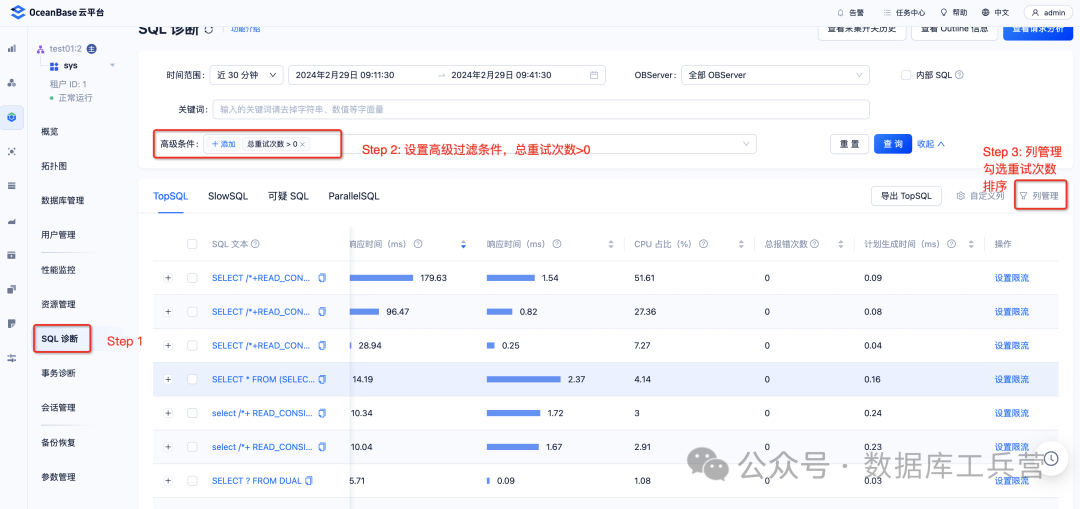Open 自定义列 custom columns
The image size is (1080, 509).
[980, 196]
